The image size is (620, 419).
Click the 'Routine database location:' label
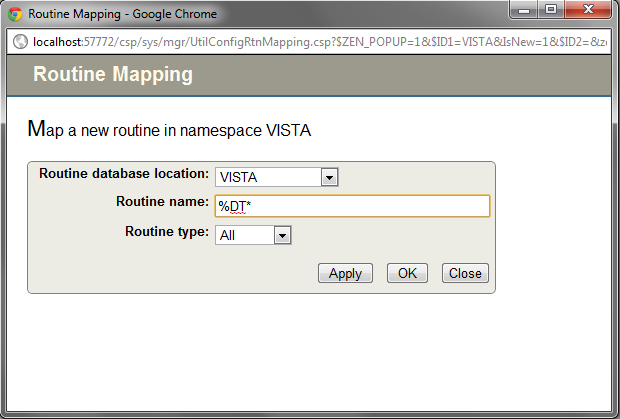pos(124,174)
